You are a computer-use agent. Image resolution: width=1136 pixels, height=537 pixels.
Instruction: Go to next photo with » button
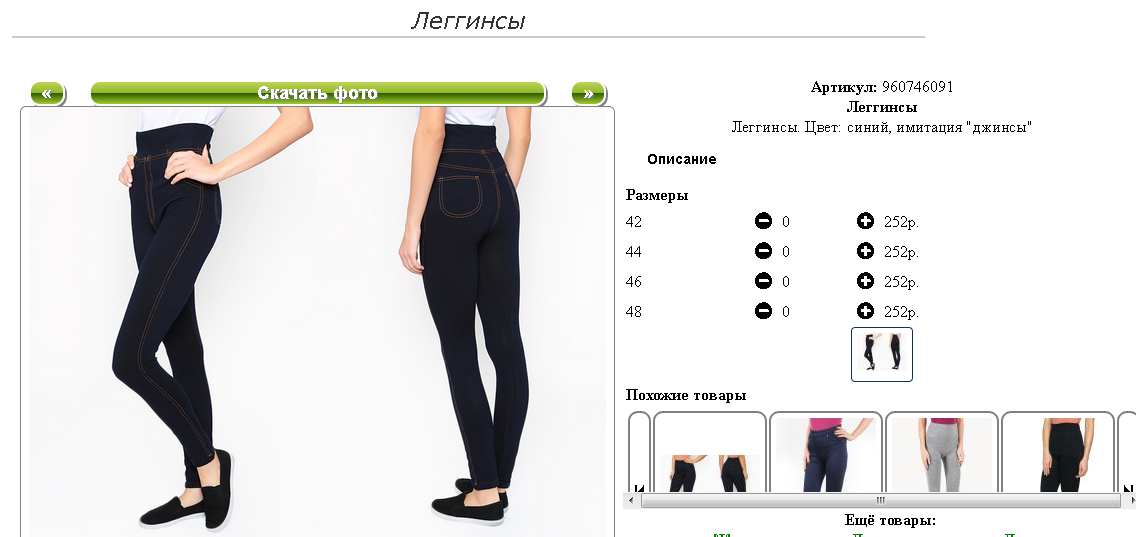click(x=588, y=93)
